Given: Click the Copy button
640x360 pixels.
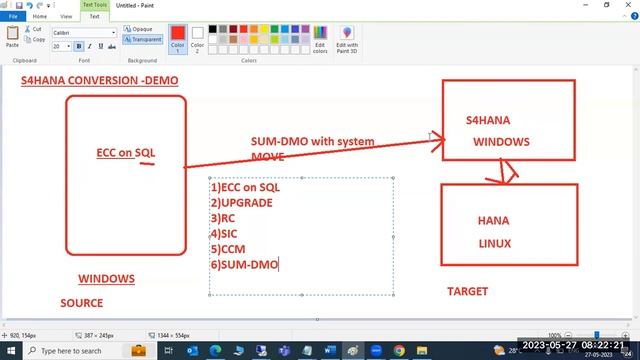Looking at the screenshot, I should point(35,40).
